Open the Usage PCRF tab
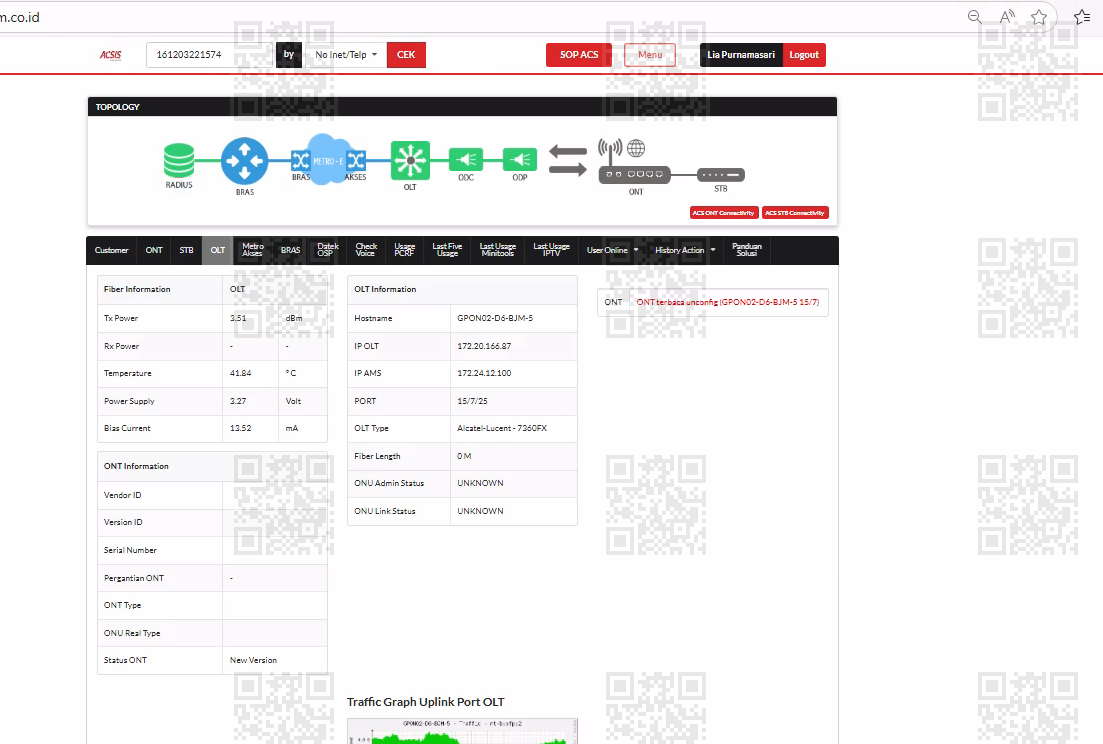The height and width of the screenshot is (744, 1103). tap(404, 250)
